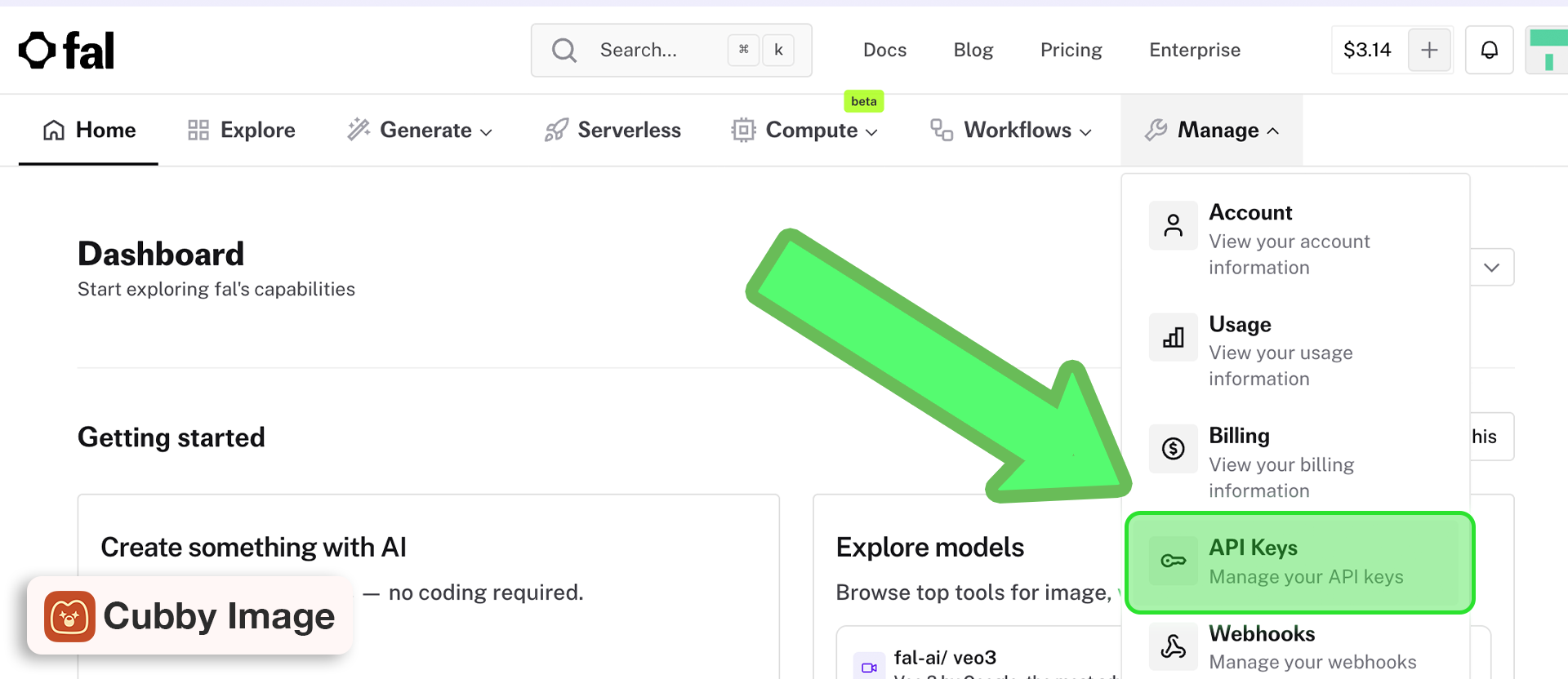Collapse the Manage menu
The width and height of the screenshot is (1568, 679).
point(1212,131)
